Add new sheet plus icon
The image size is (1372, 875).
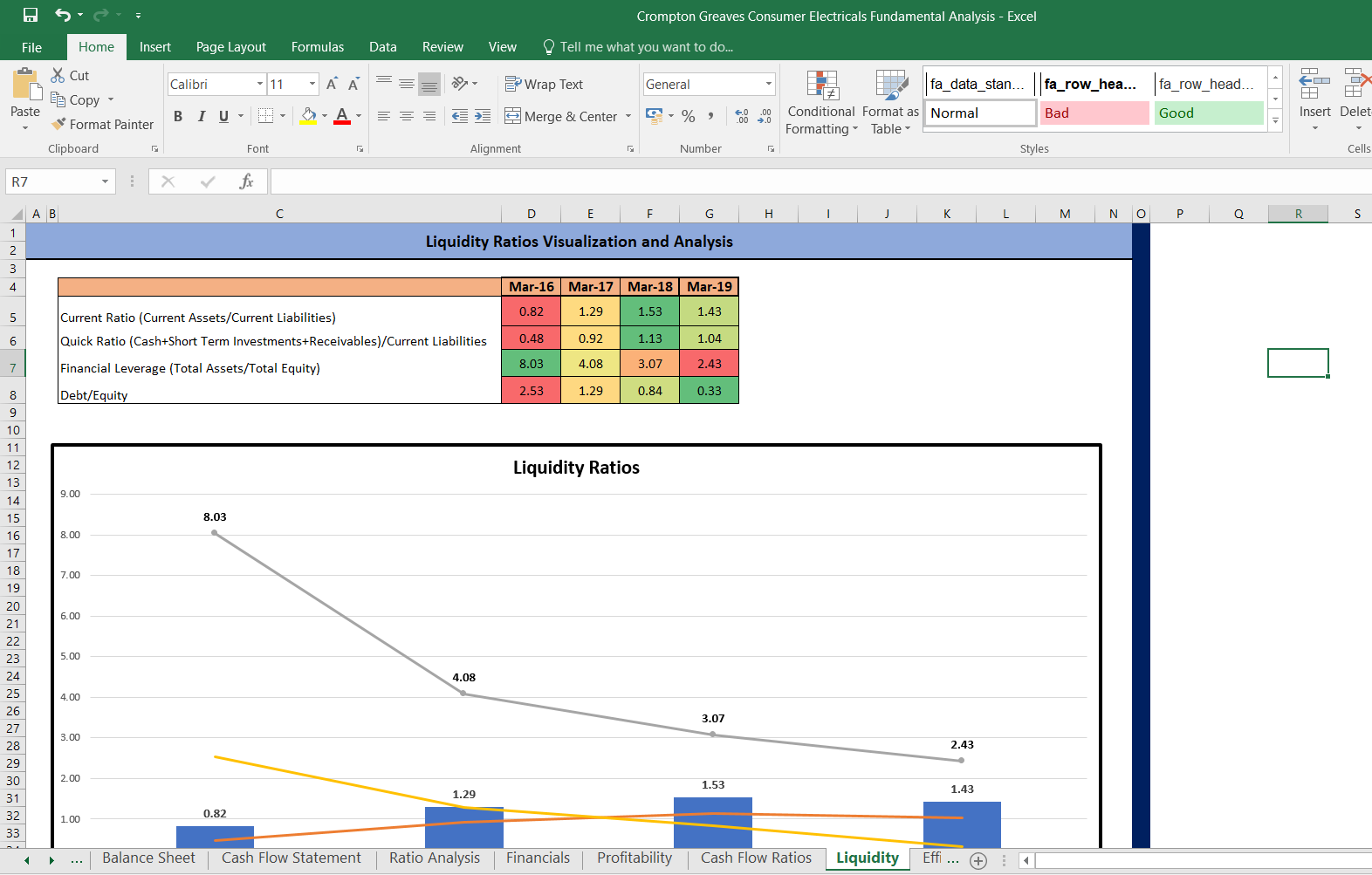(x=978, y=860)
